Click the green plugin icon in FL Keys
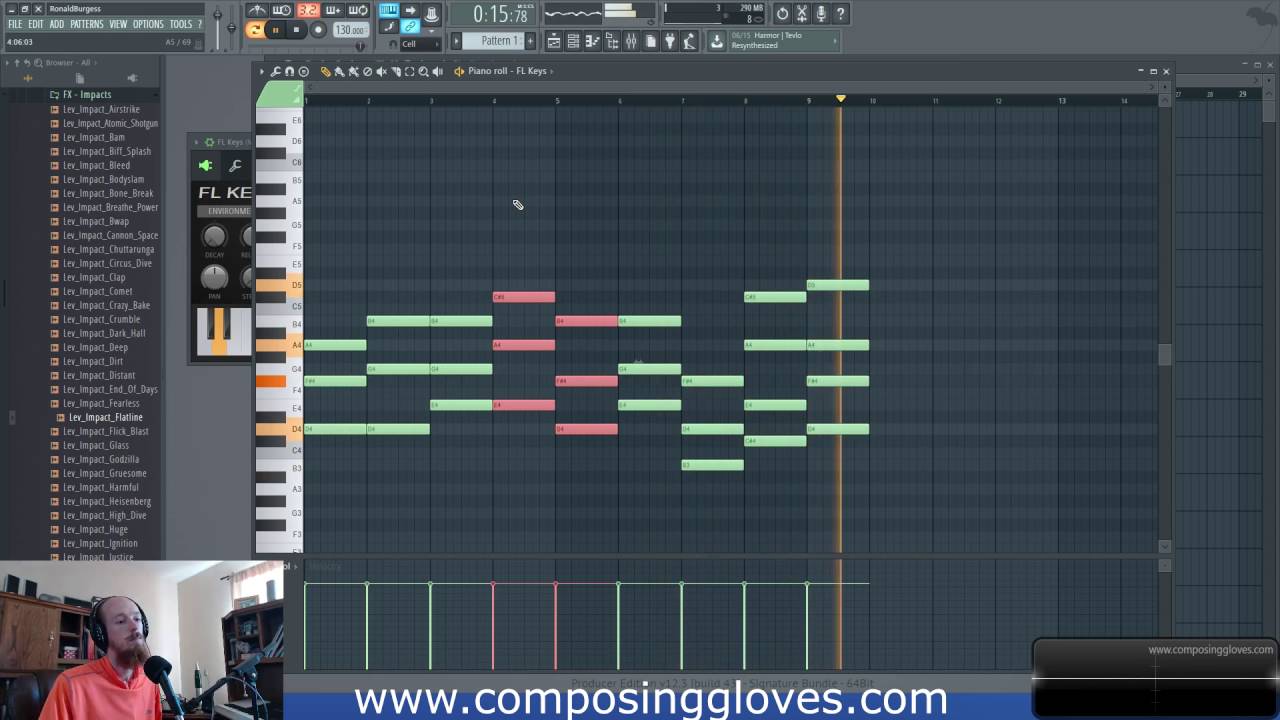The image size is (1280, 720). [206, 166]
